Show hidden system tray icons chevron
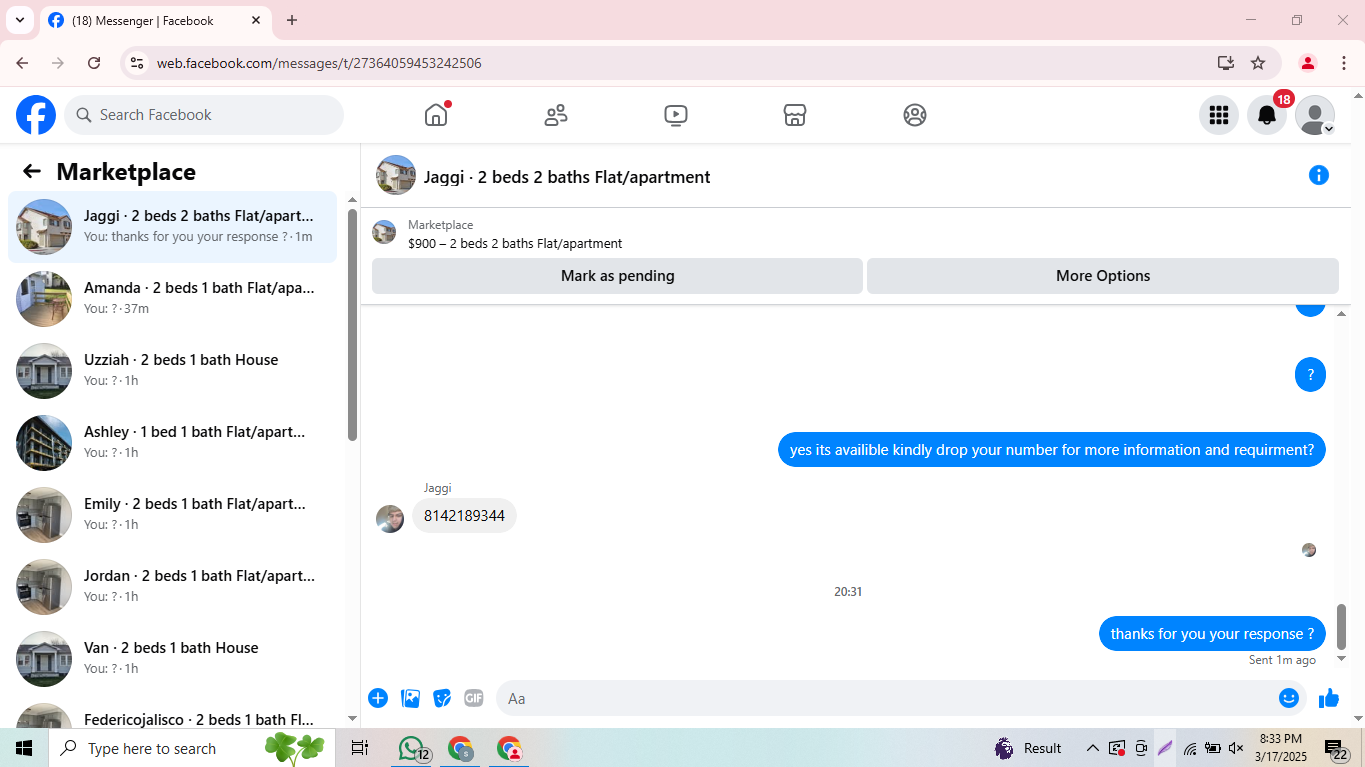Viewport: 1365px width, 767px height. [1093, 748]
